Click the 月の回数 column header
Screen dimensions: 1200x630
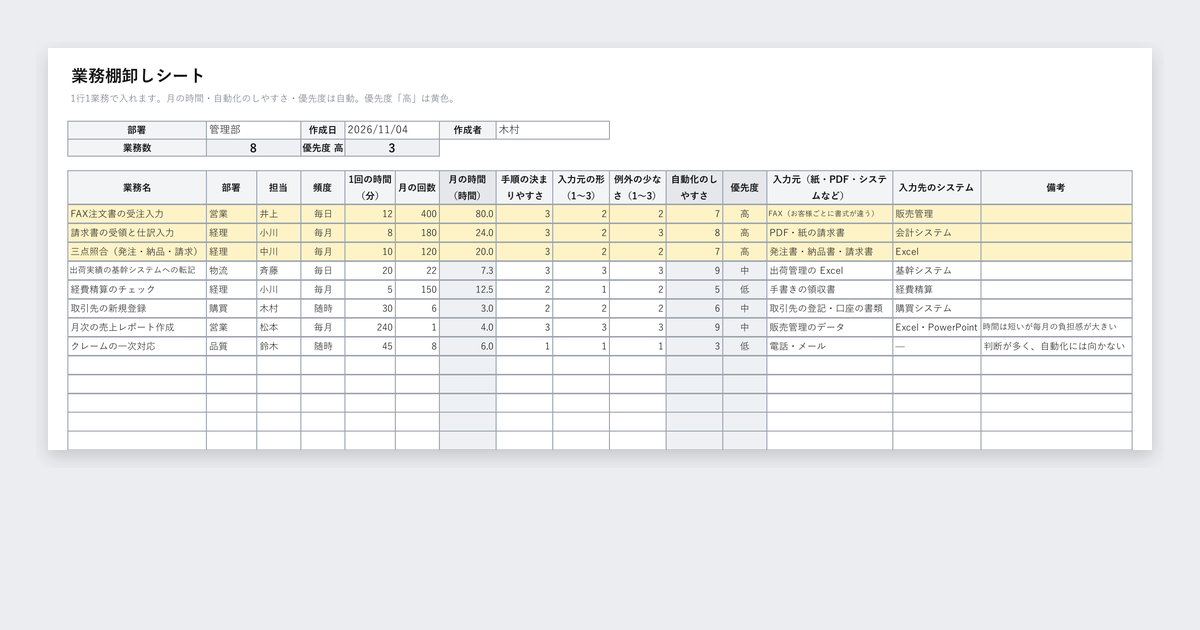(x=417, y=187)
